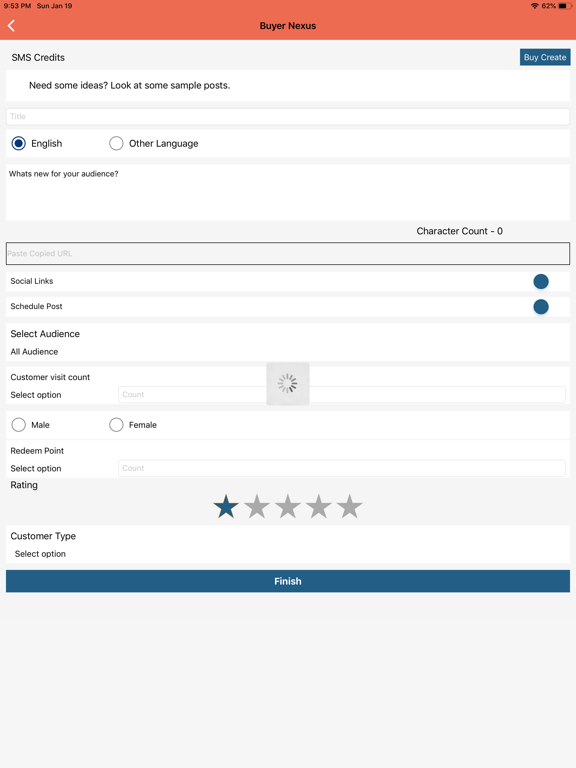Click the Buyer Nexus header title
Screen dimensions: 576x768
point(288,26)
